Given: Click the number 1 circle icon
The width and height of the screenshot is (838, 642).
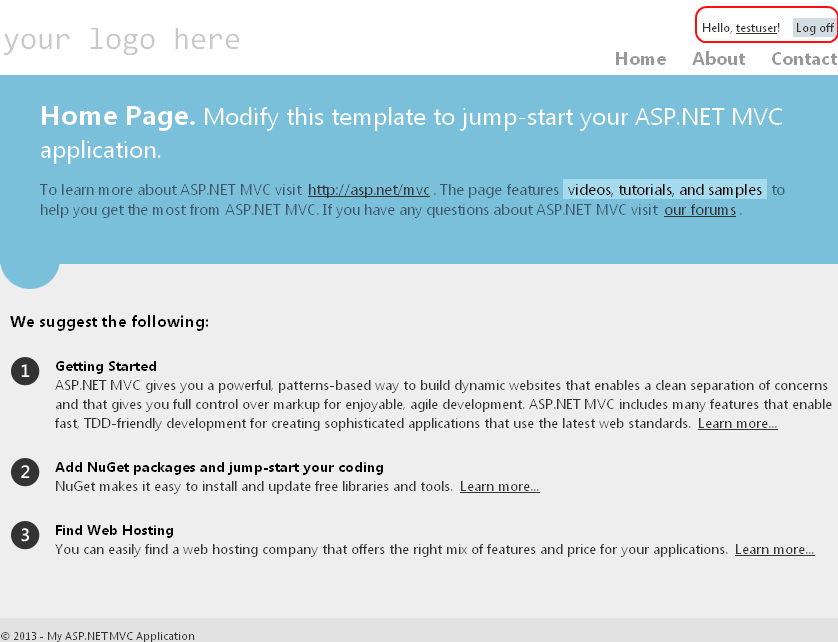Looking at the screenshot, I should click(x=25, y=372).
